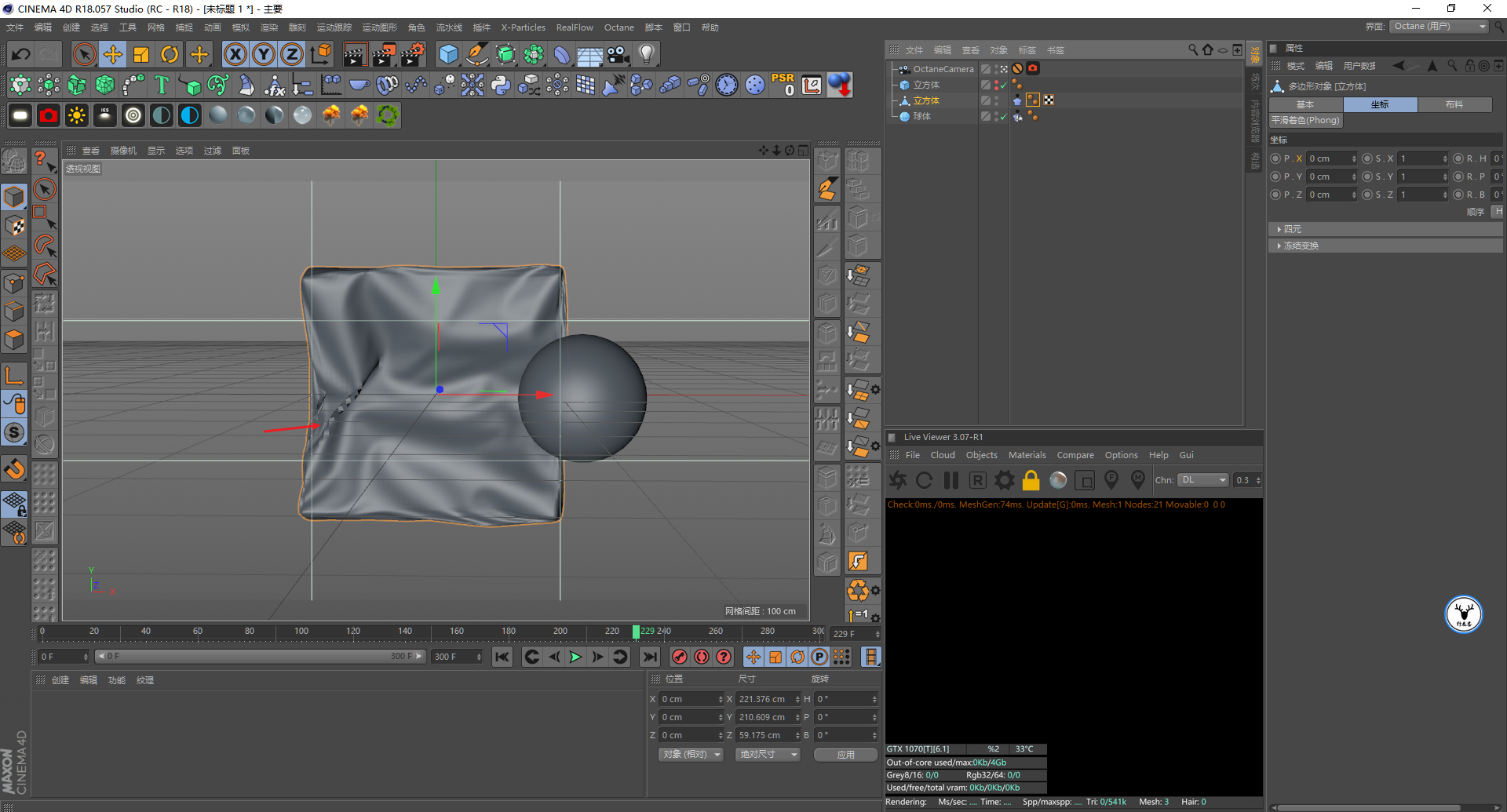Click the record active objects button
The width and height of the screenshot is (1507, 812).
pyautogui.click(x=680, y=657)
